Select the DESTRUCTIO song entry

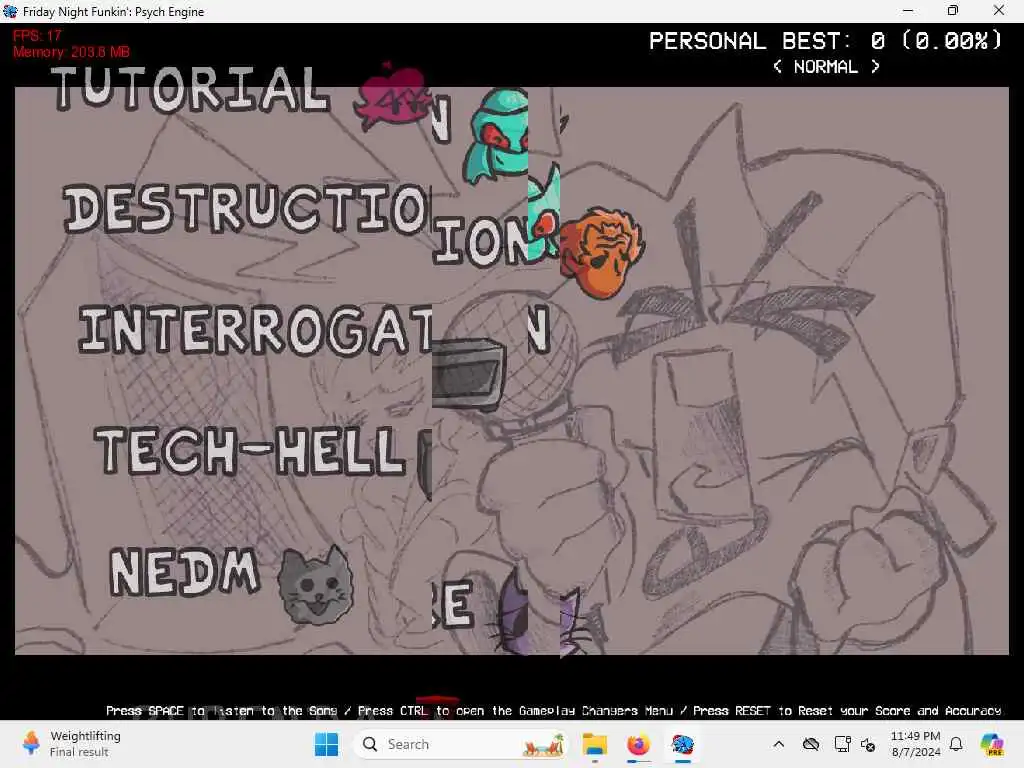(x=247, y=209)
